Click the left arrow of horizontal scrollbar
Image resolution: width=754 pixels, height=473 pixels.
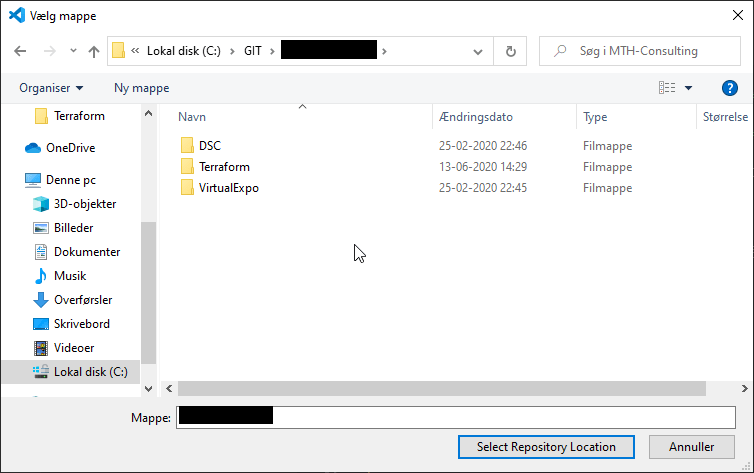(x=169, y=388)
